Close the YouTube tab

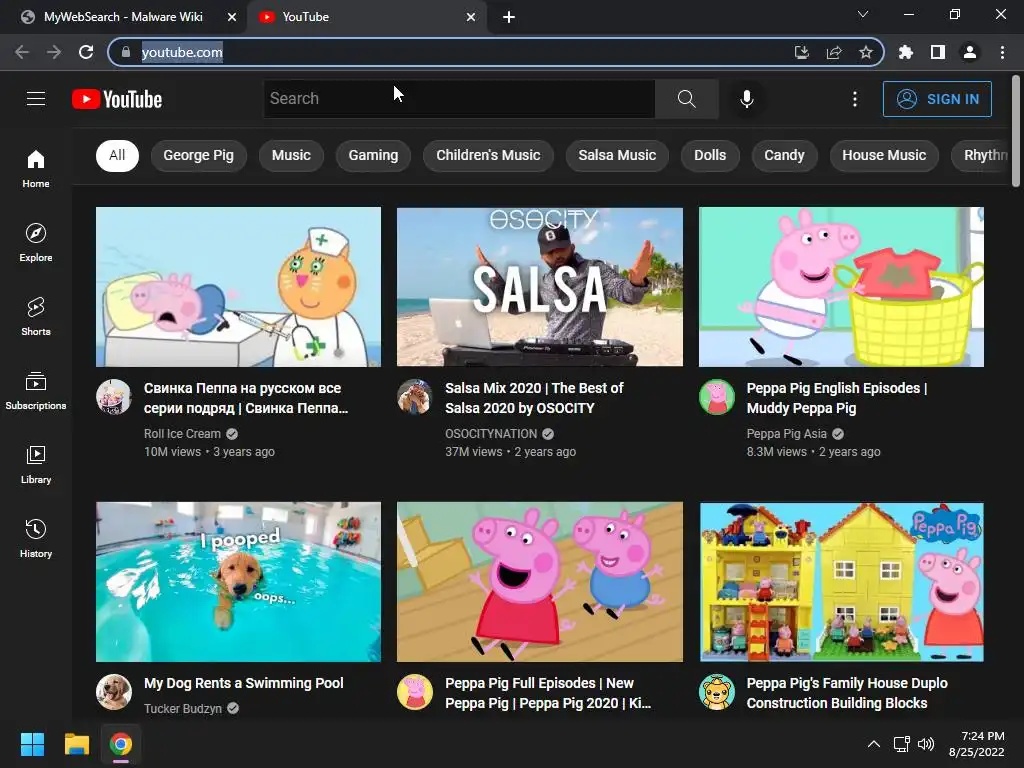coord(471,17)
